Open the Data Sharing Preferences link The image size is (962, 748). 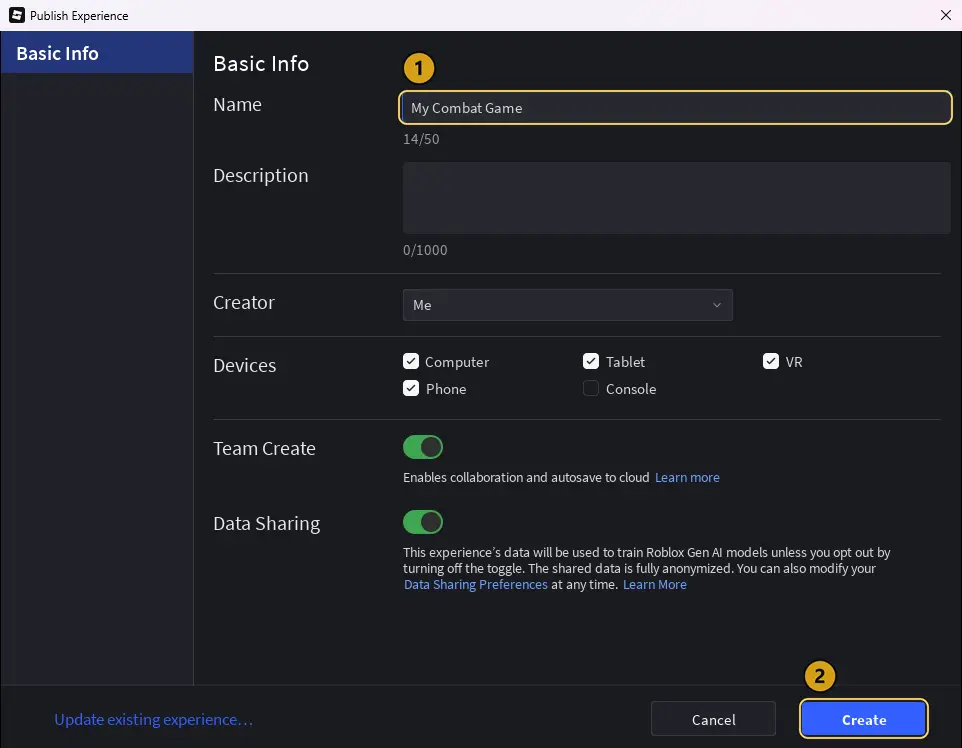click(475, 585)
